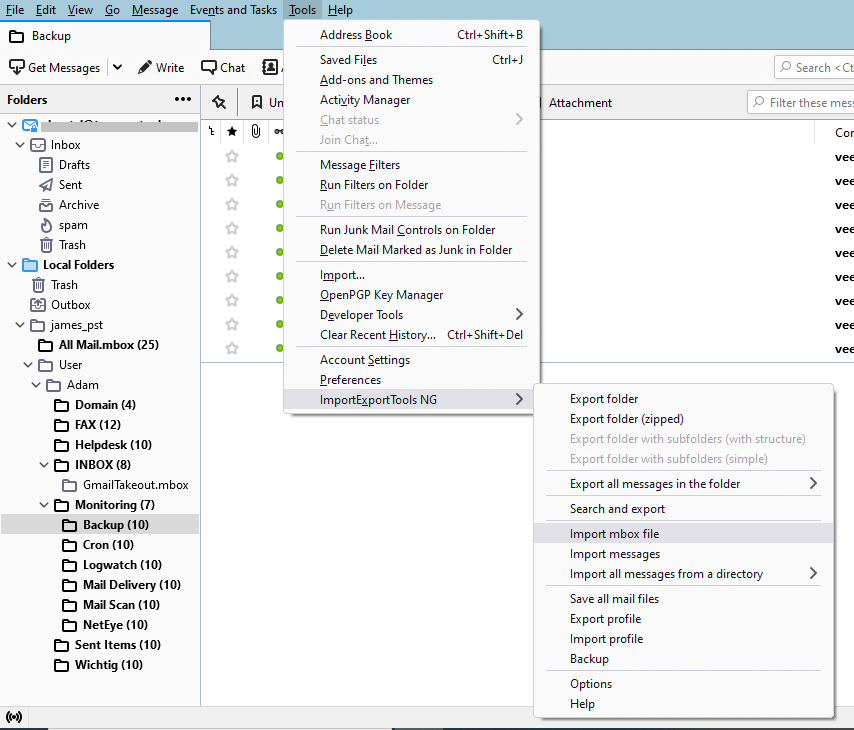Sort messages by the attachment paperclip column icon

point(254,131)
